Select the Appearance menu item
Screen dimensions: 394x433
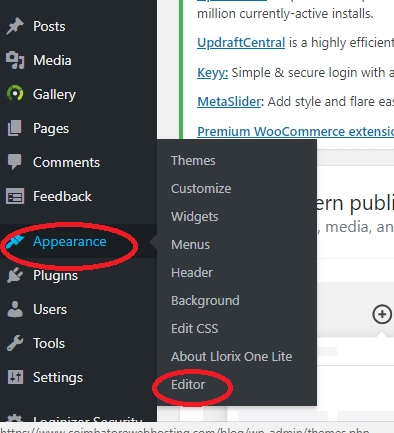[70, 242]
